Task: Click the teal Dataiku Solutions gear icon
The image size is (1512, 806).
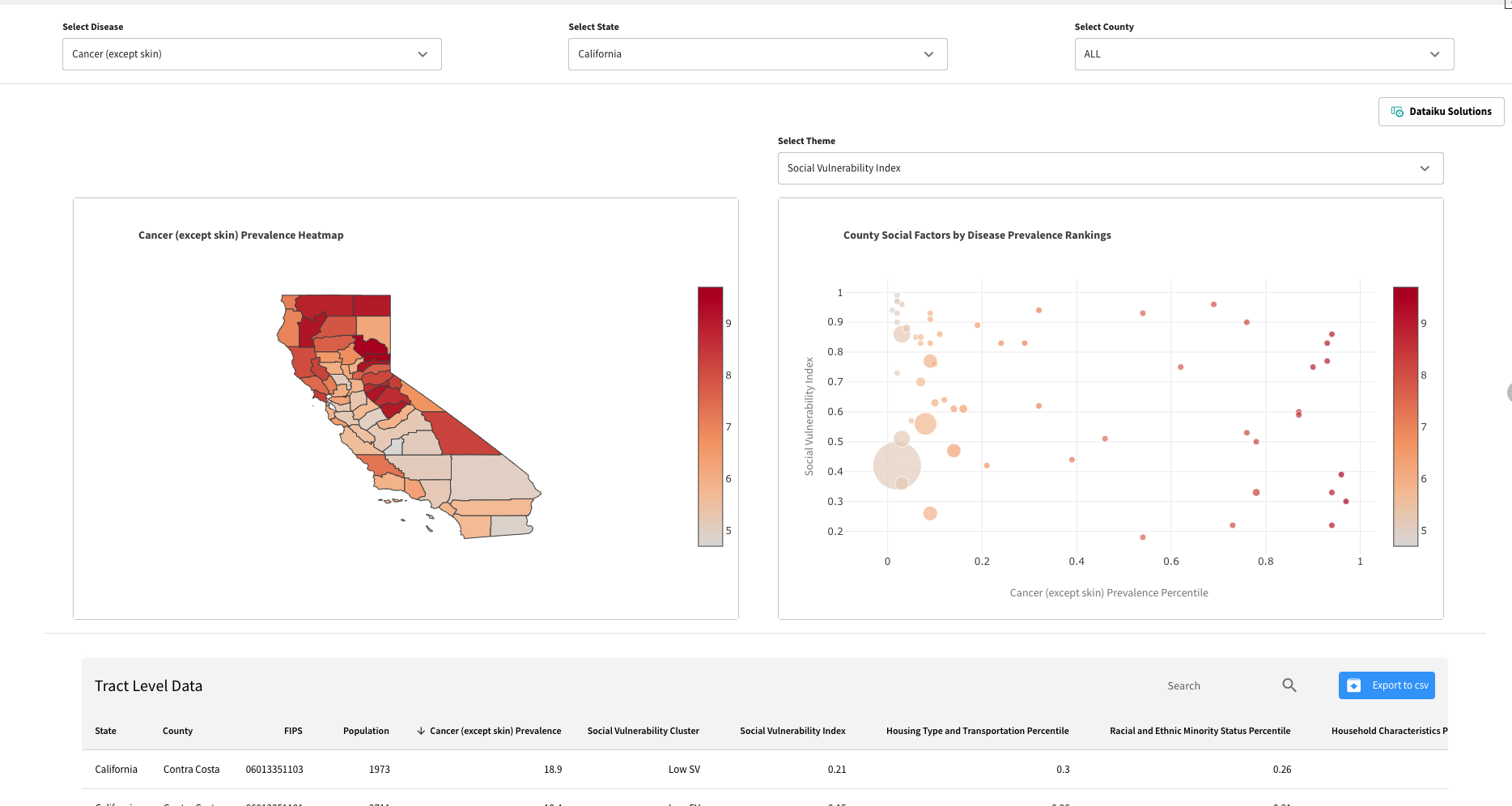Action: pyautogui.click(x=1398, y=111)
